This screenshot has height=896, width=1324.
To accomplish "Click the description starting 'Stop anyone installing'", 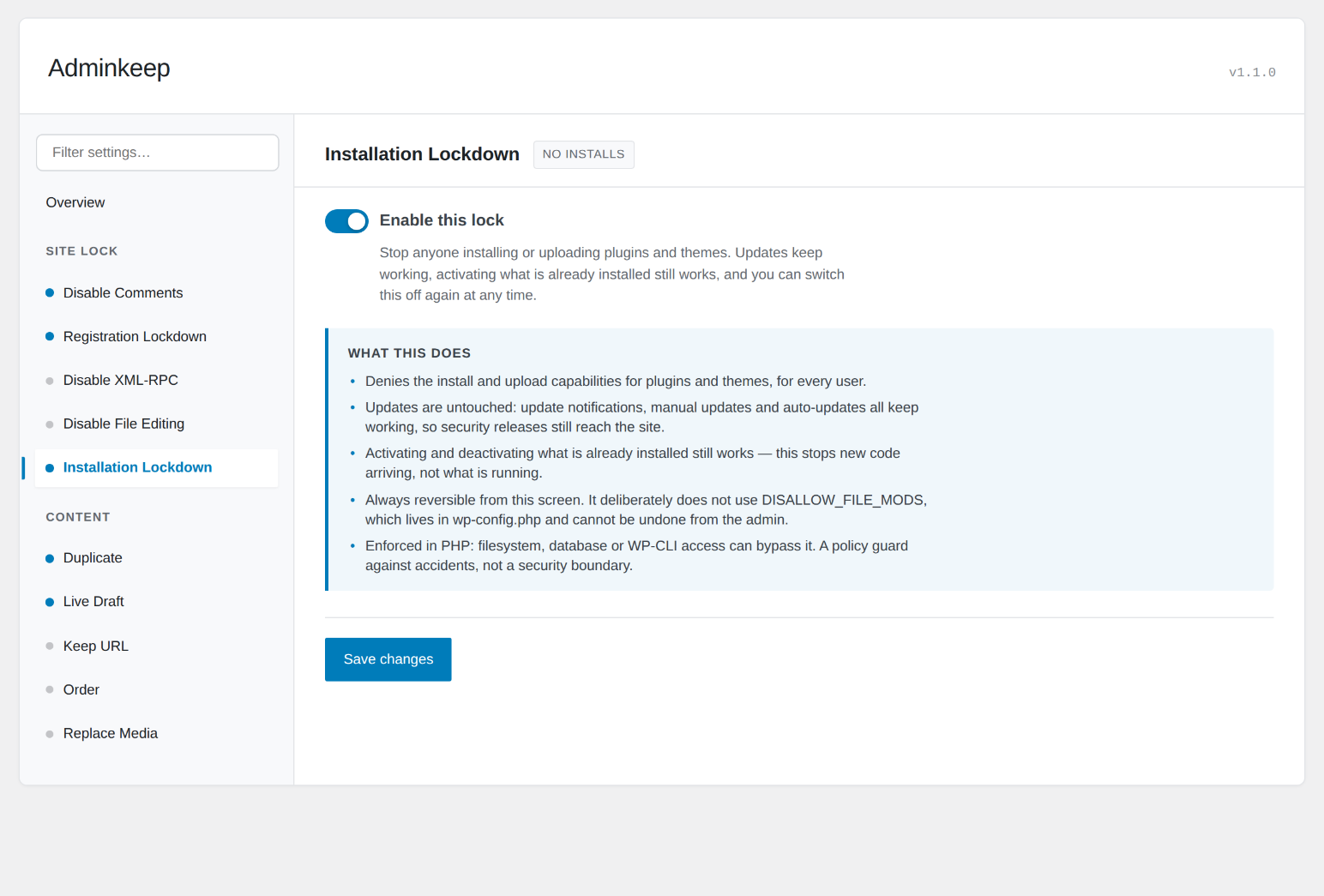I will [612, 274].
